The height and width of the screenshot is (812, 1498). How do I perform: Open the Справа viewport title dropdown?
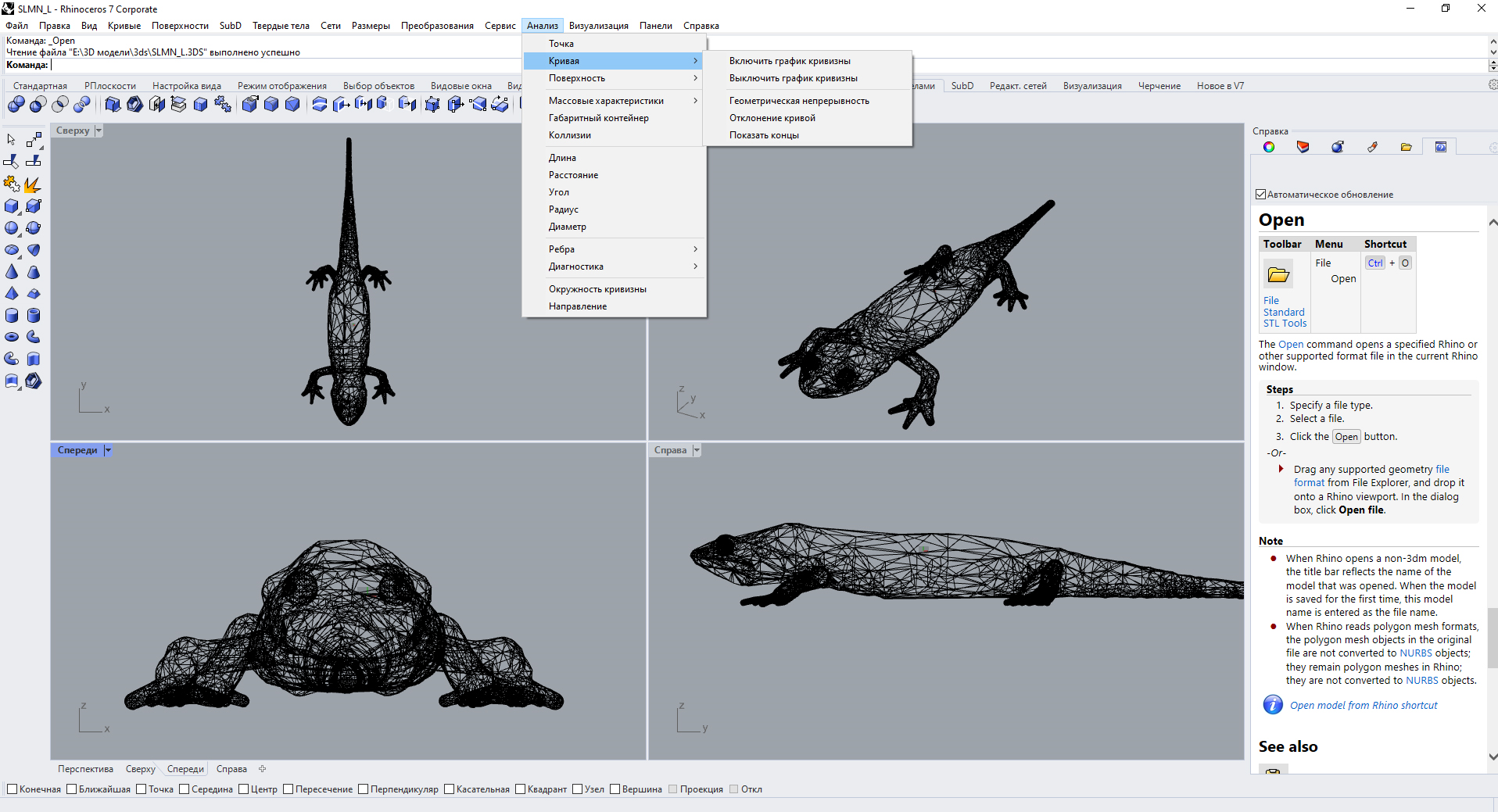pos(697,450)
